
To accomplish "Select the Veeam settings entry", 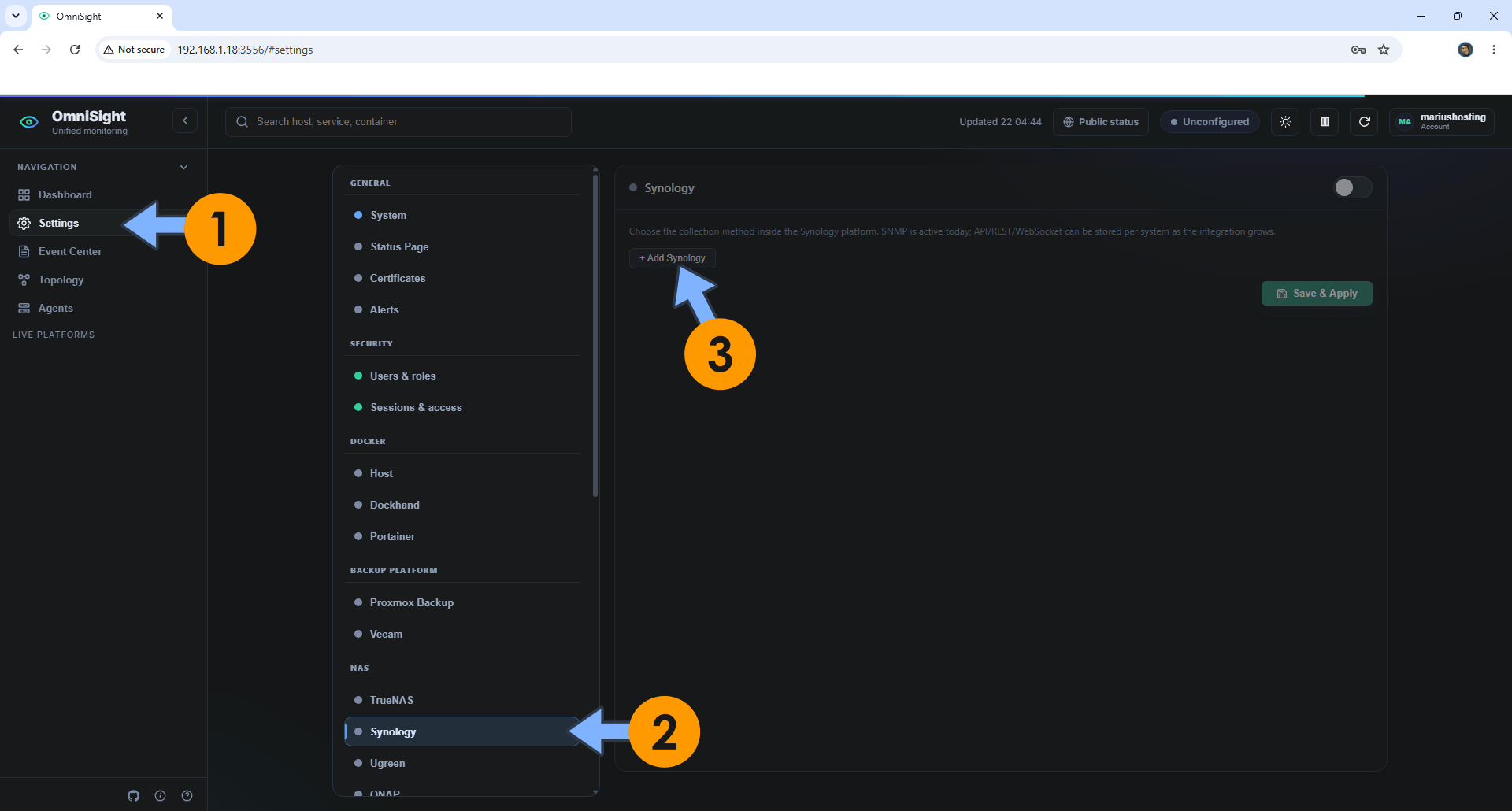I will (462, 634).
